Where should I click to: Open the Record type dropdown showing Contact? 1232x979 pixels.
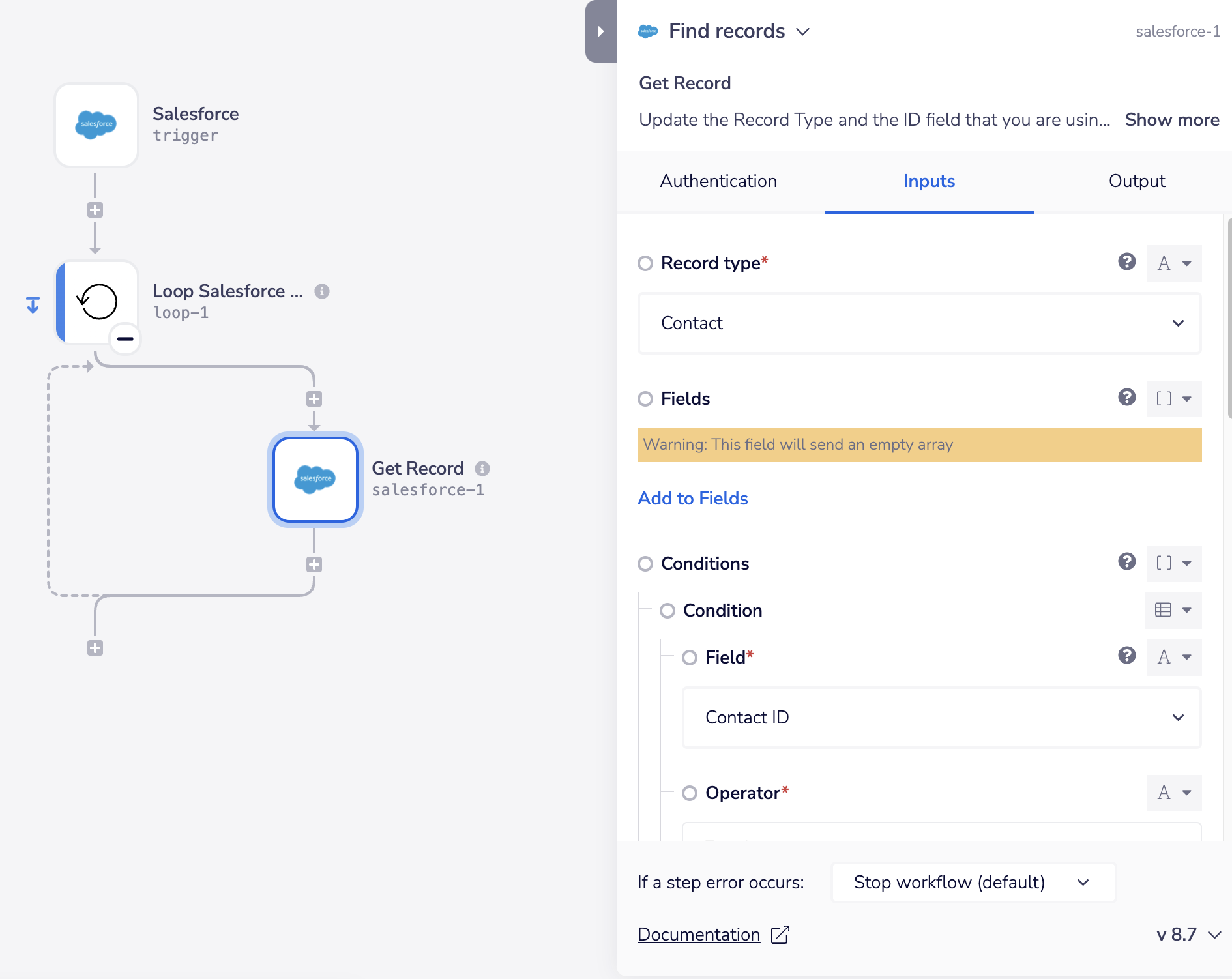coord(919,323)
